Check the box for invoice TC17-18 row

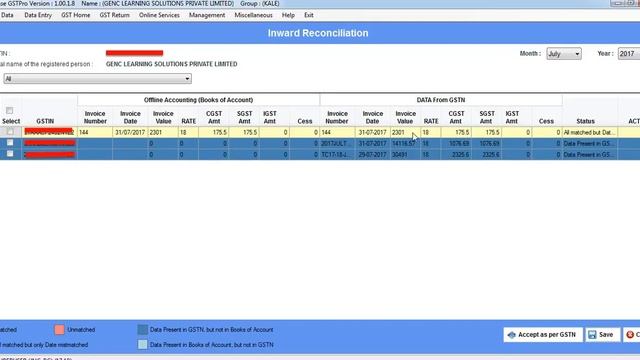pyautogui.click(x=10, y=154)
